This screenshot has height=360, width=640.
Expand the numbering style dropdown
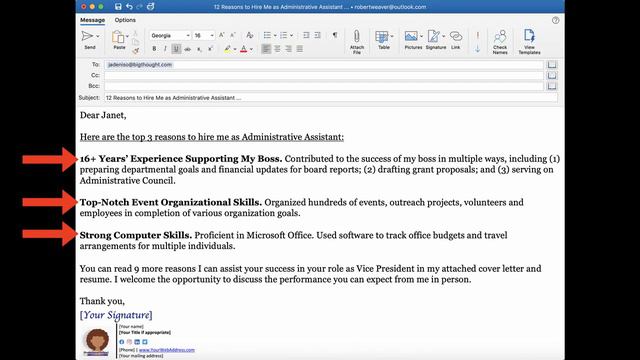pyautogui.click(x=291, y=36)
